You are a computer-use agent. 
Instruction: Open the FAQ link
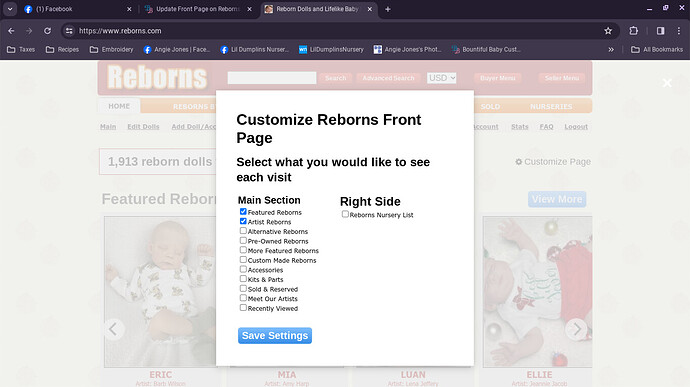click(x=547, y=127)
